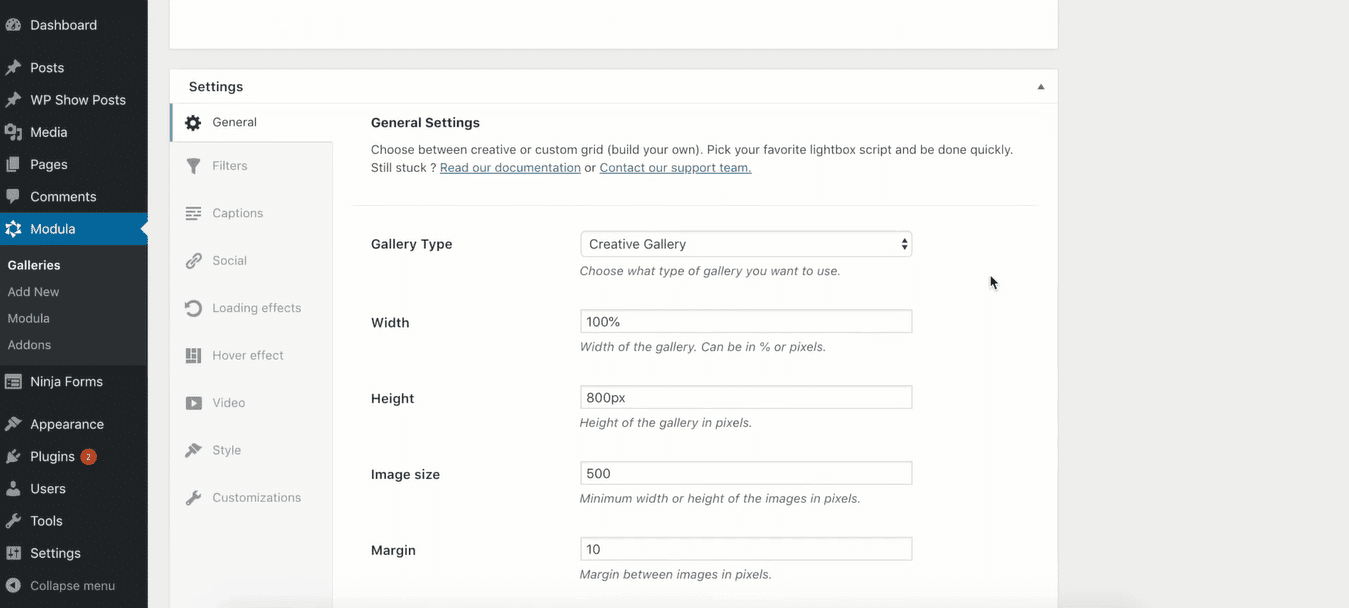Image resolution: width=1349 pixels, height=608 pixels.
Task: Open the Style tab
Action: tap(251, 450)
